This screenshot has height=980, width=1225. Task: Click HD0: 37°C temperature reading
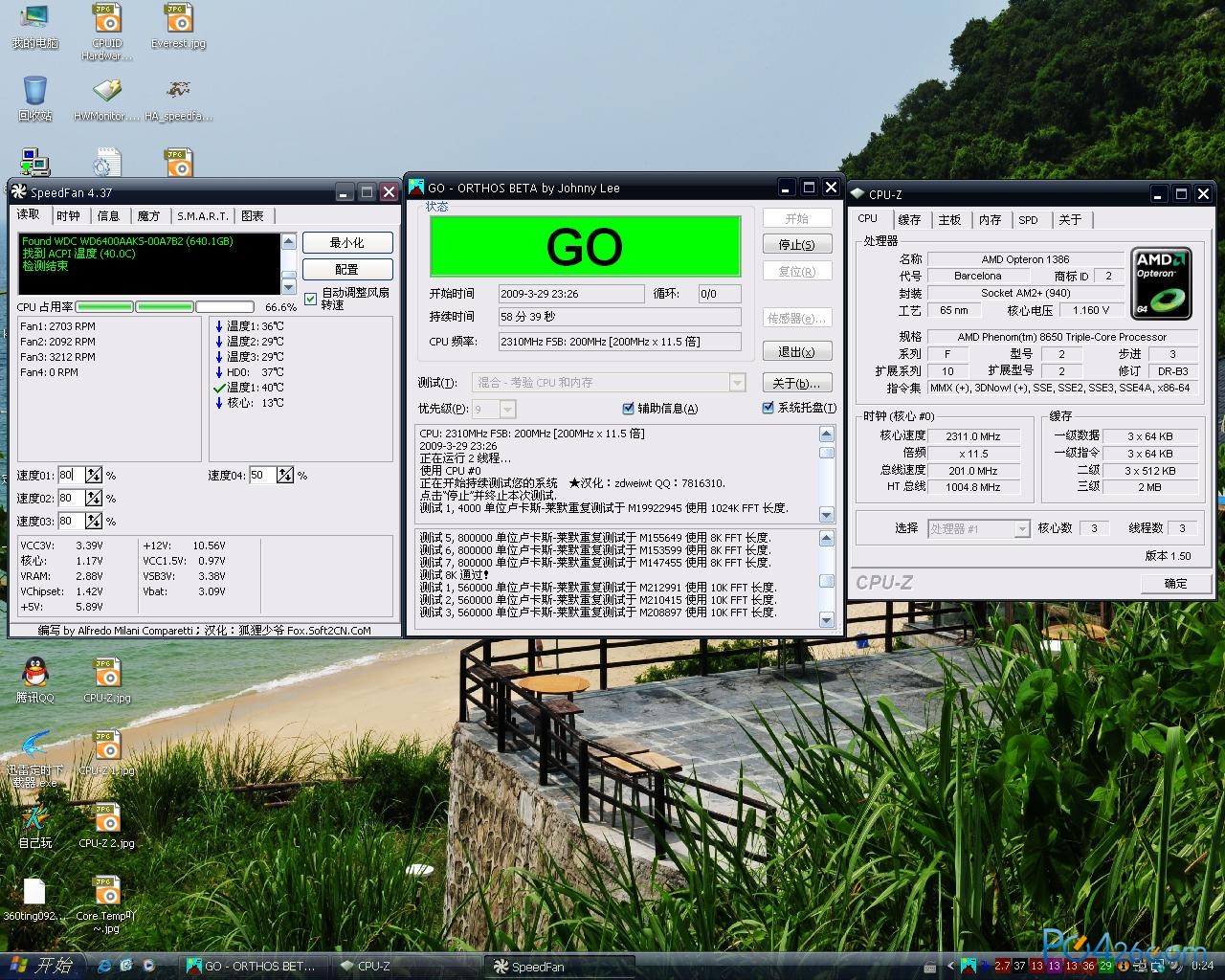(x=249, y=372)
